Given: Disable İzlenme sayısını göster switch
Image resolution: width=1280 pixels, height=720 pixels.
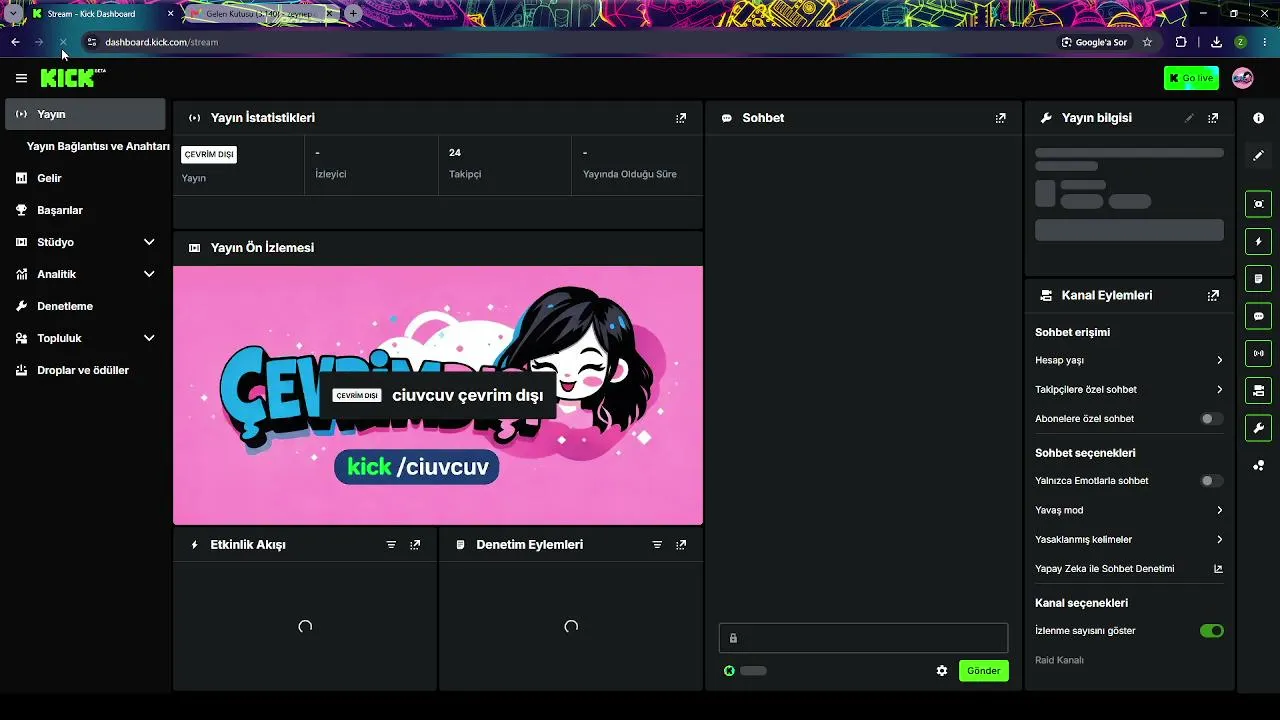Looking at the screenshot, I should 1211,631.
